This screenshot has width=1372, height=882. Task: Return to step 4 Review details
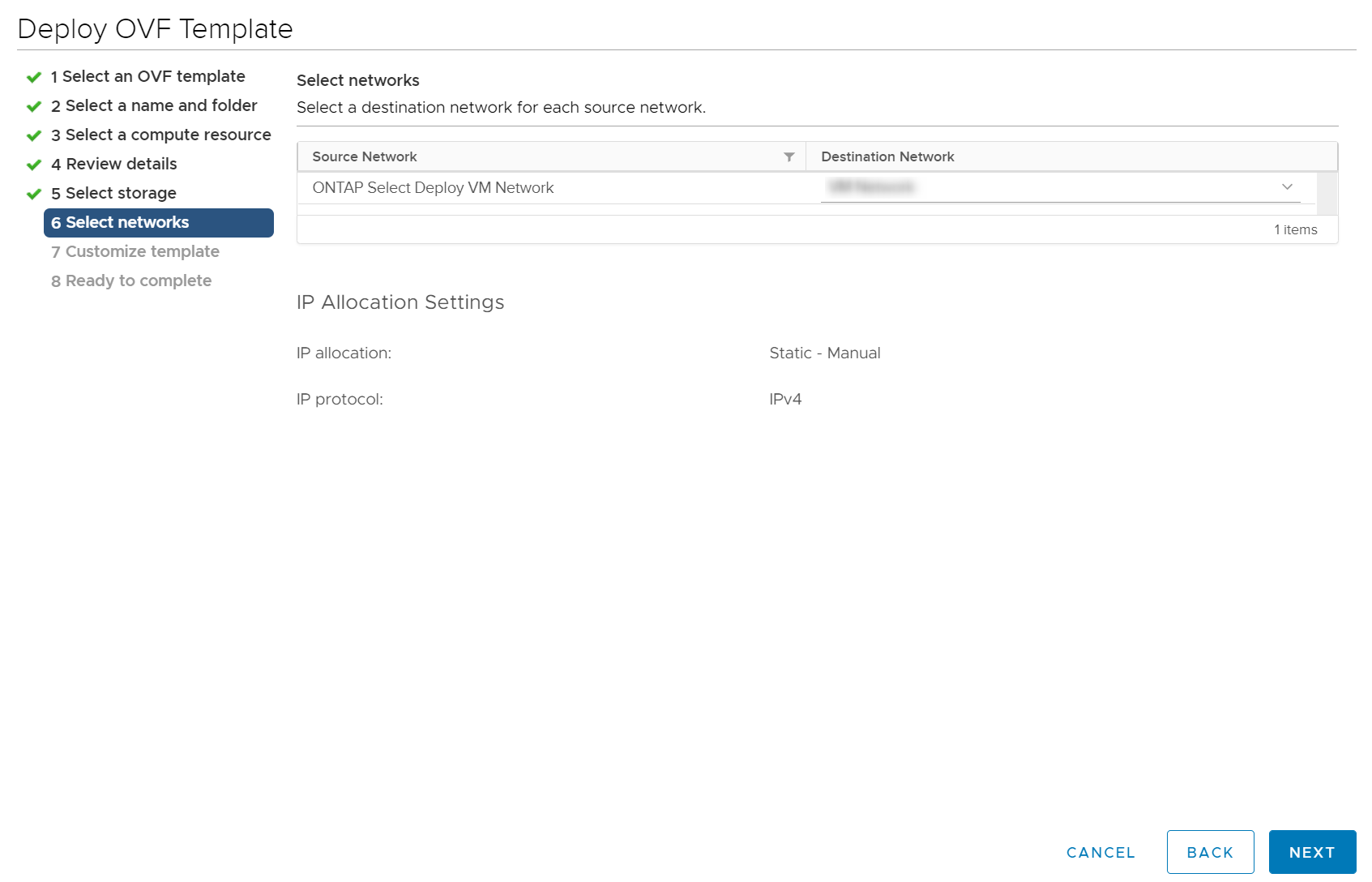[114, 164]
